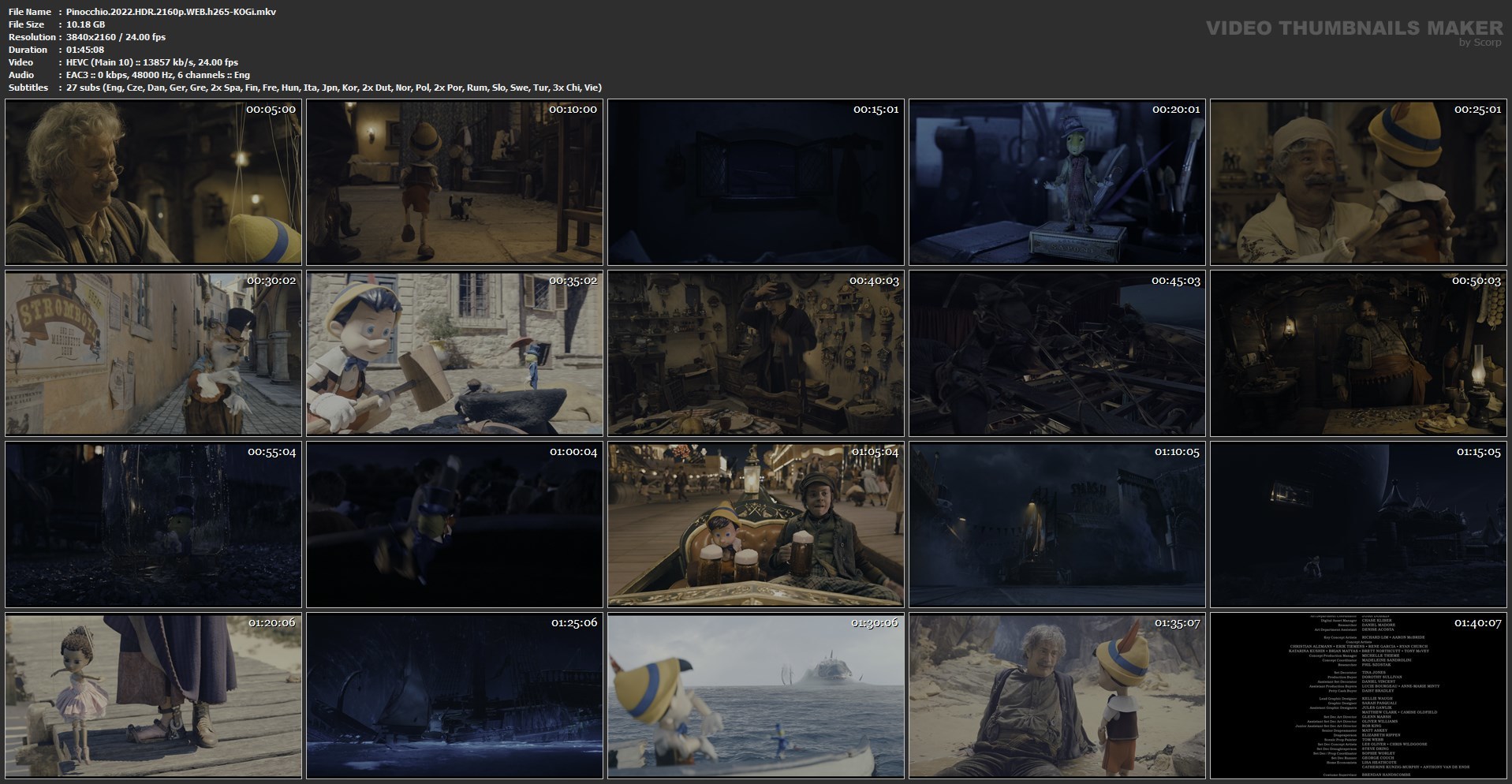The height and width of the screenshot is (784, 1512).
Task: Open the boat ride thumbnail at 01:05:04
Action: 756,525
